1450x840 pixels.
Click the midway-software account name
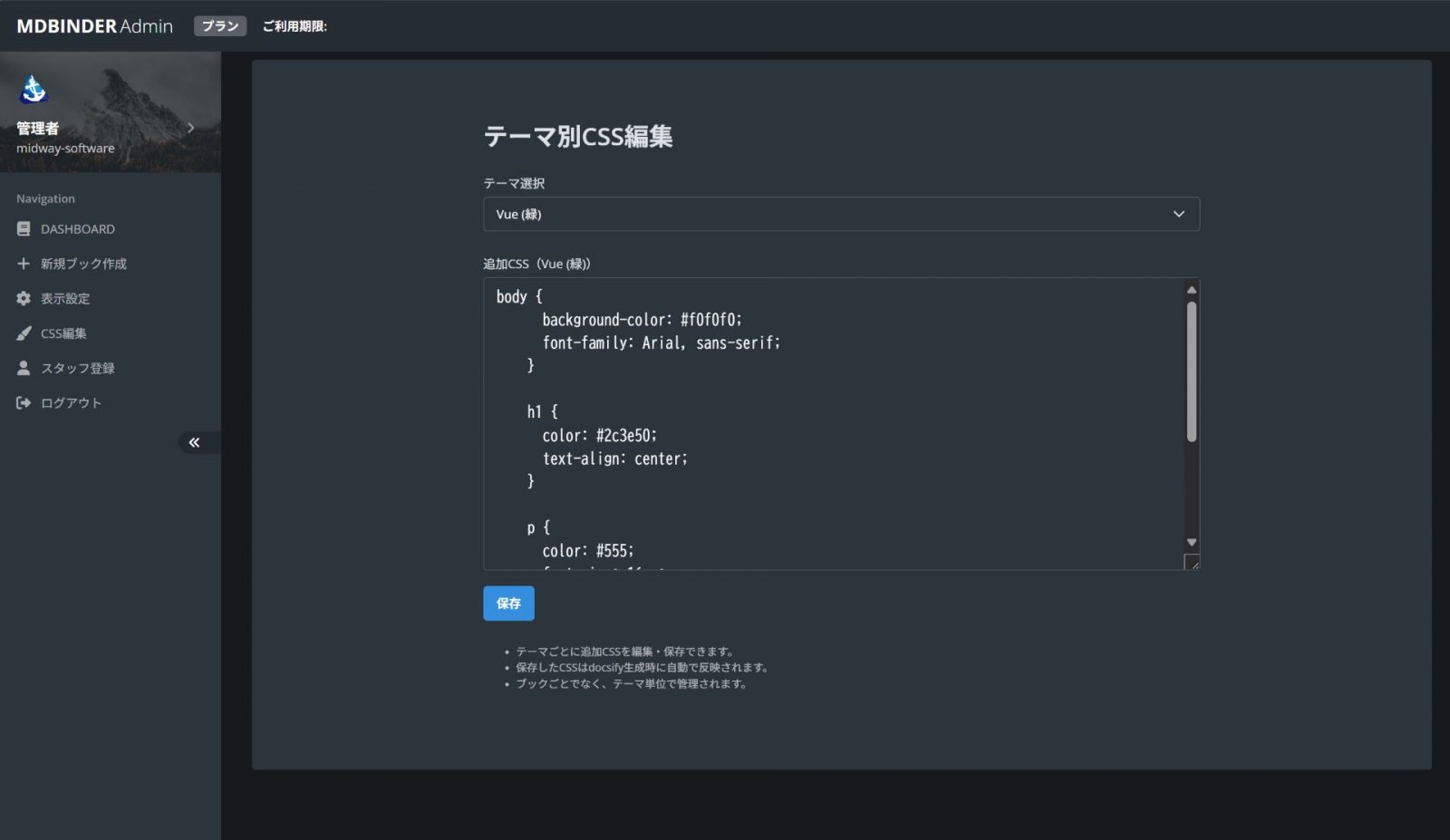(65, 148)
